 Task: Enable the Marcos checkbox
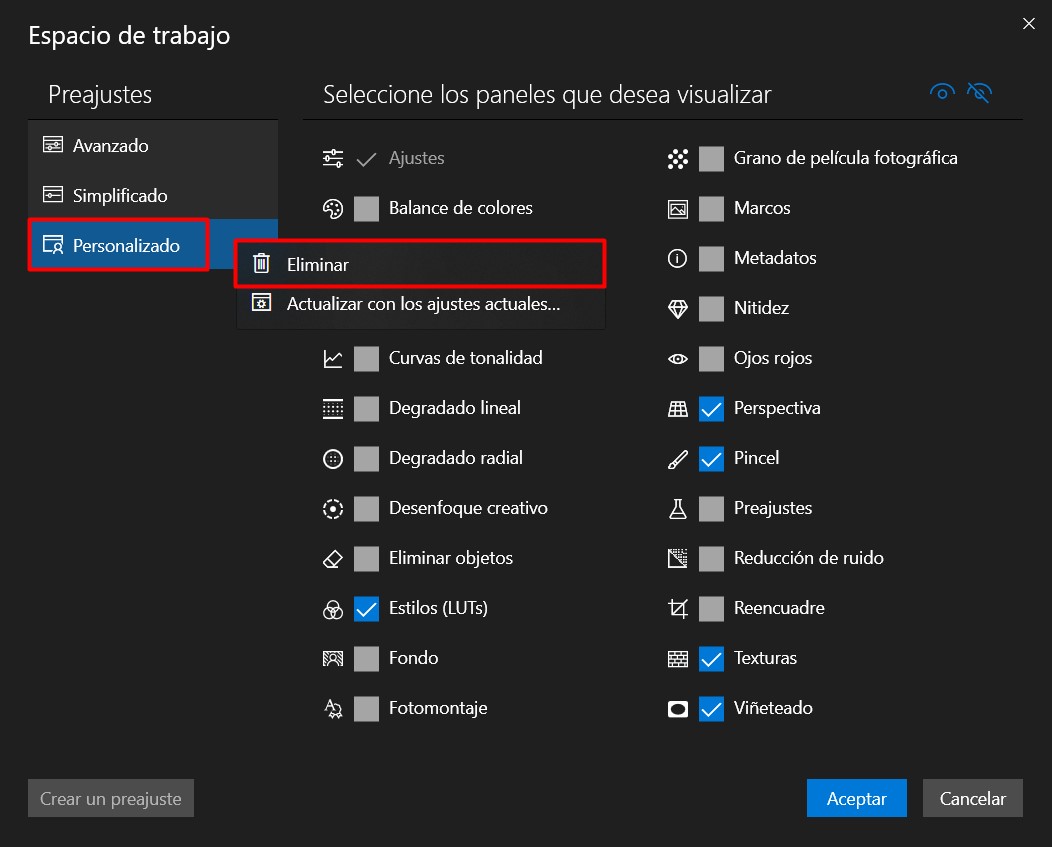(x=711, y=209)
